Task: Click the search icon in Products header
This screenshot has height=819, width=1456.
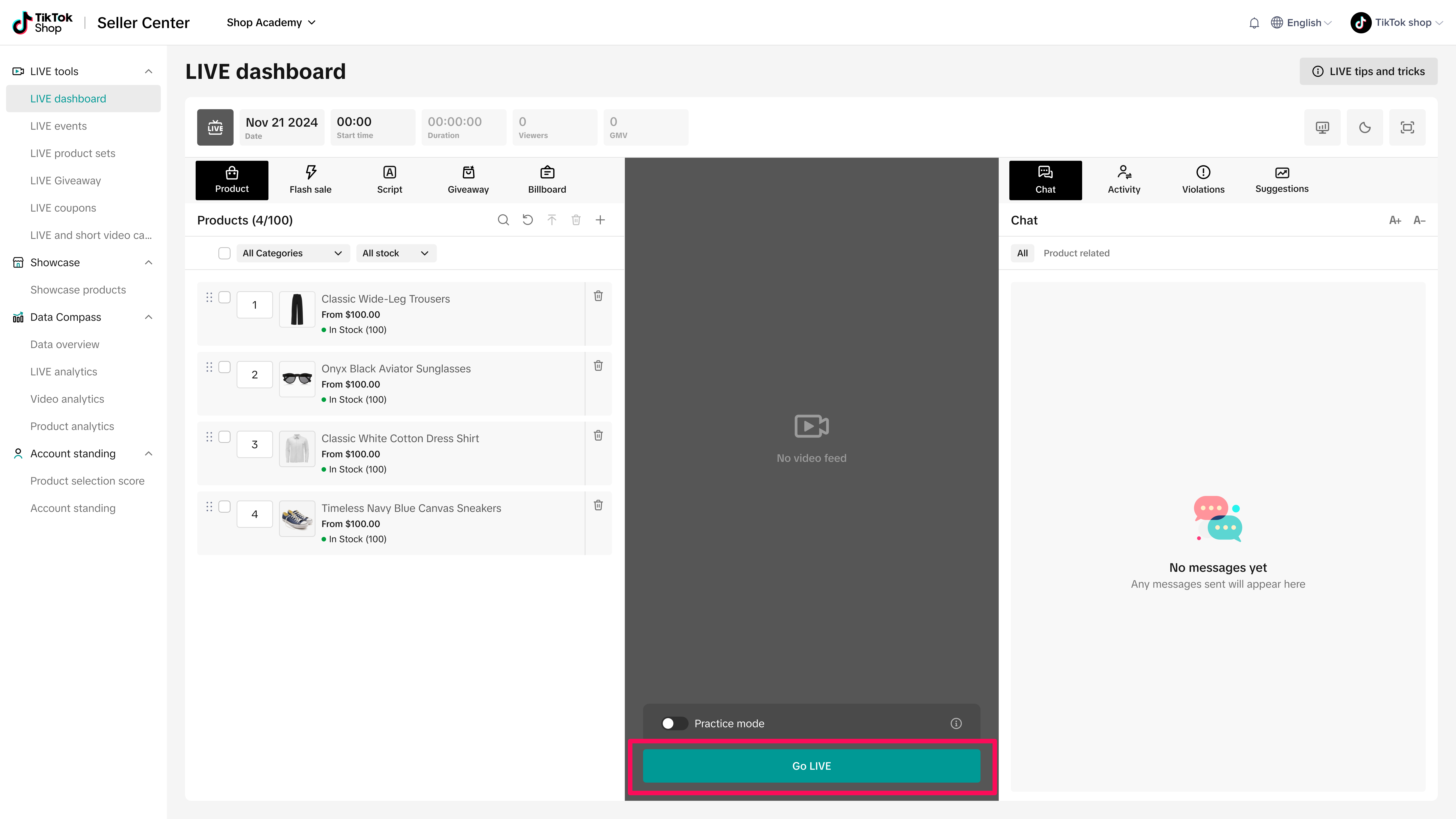Action: [x=503, y=220]
